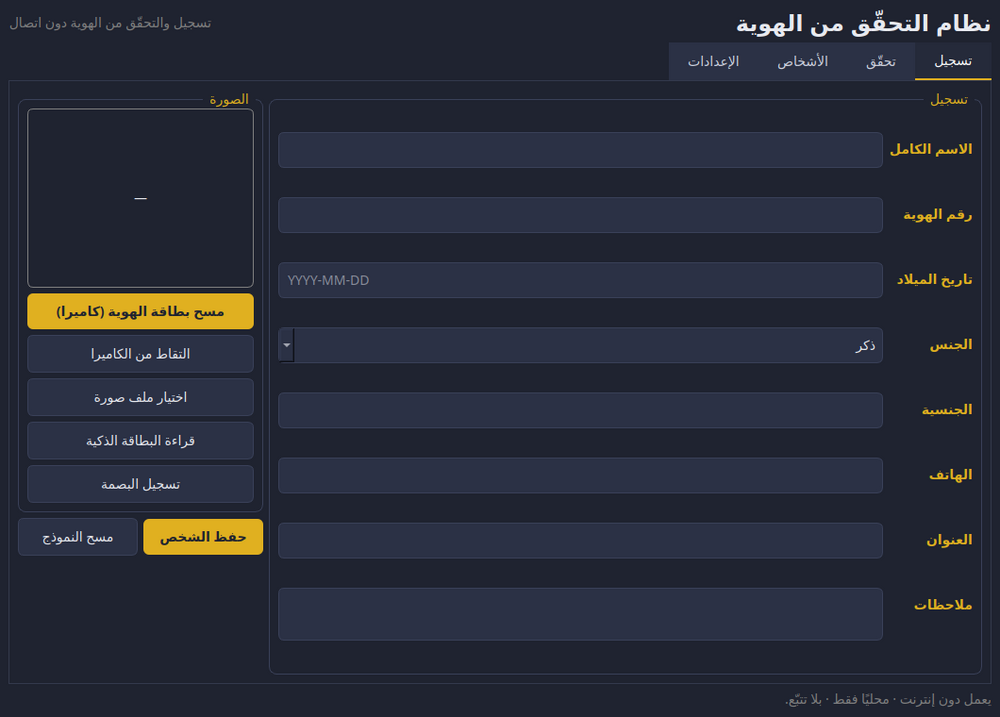Viewport: 1000px width, 717px height.
Task: Click the الجنسية label
Action: tap(947, 410)
